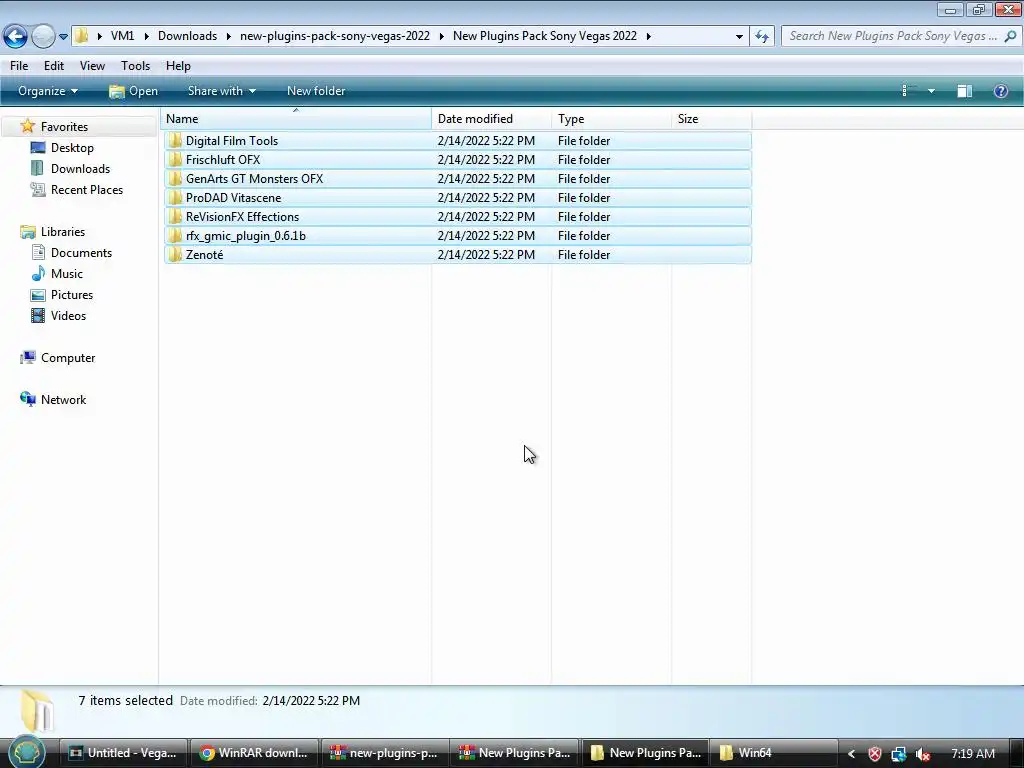Screen dimensions: 1024x768
Task: Switch to Untitled - Vegas taskbar window
Action: click(124, 753)
